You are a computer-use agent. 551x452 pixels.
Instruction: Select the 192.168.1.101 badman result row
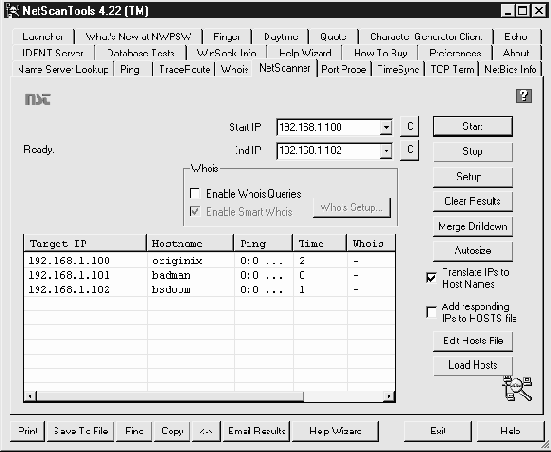click(x=210, y=275)
